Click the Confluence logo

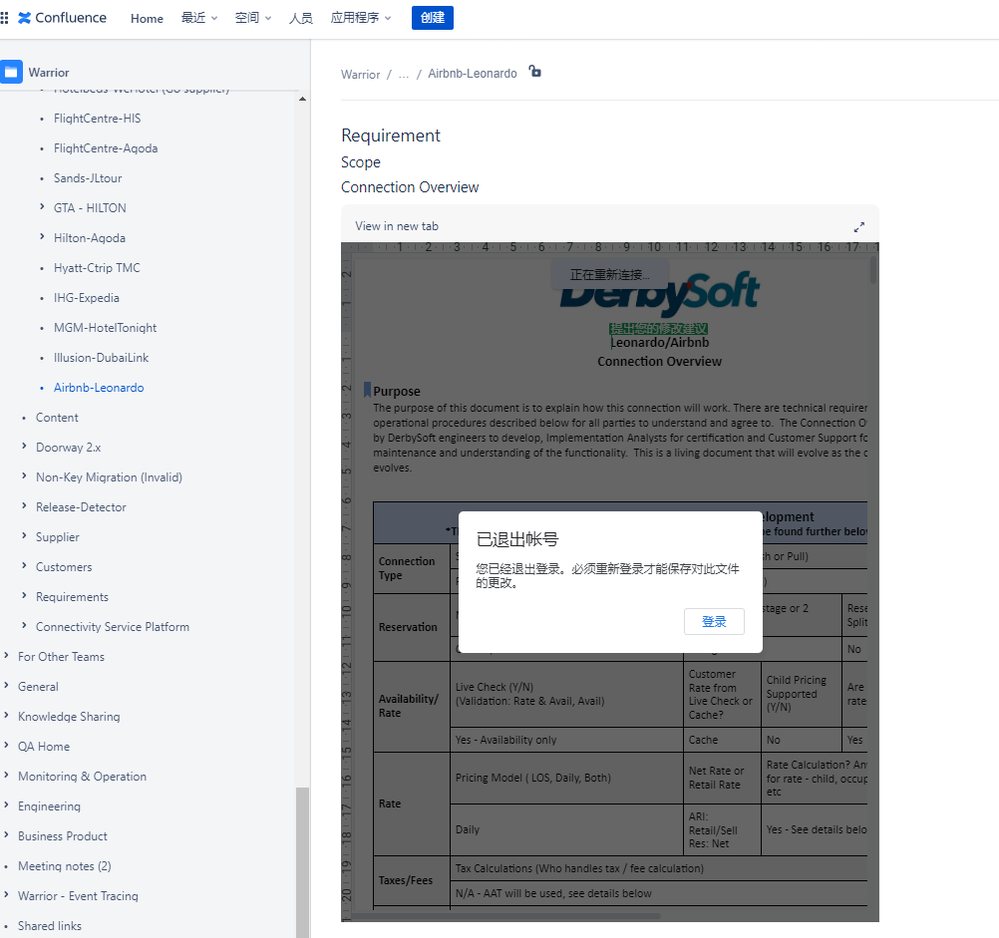click(62, 18)
